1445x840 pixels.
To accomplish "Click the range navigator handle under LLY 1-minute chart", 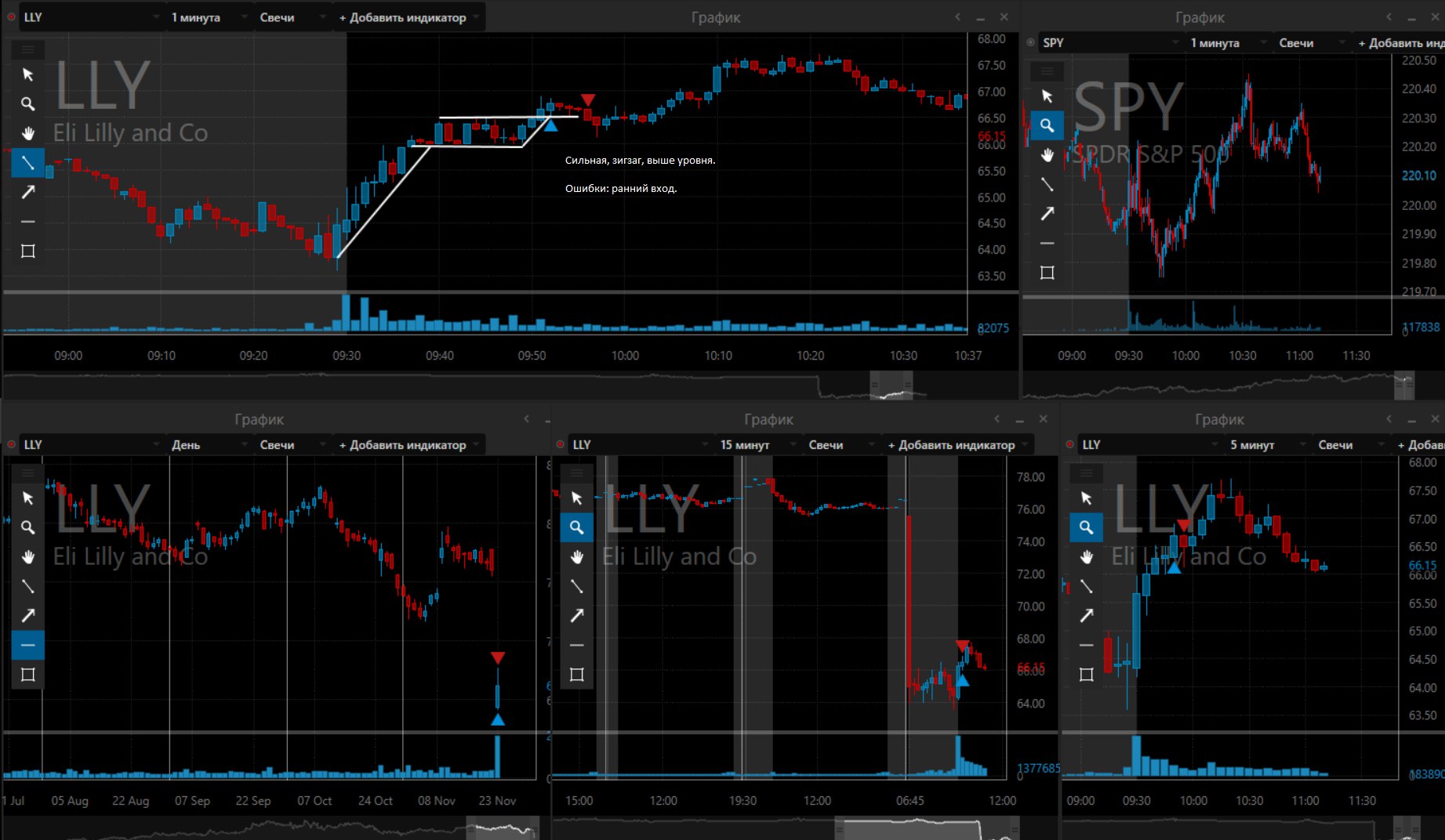I will coord(891,386).
